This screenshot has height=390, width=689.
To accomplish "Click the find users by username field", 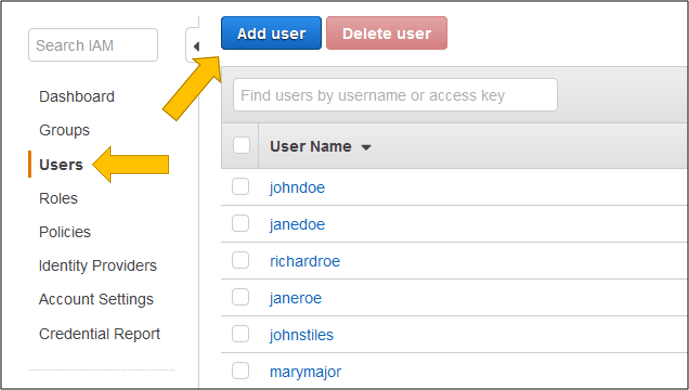I will click(395, 95).
